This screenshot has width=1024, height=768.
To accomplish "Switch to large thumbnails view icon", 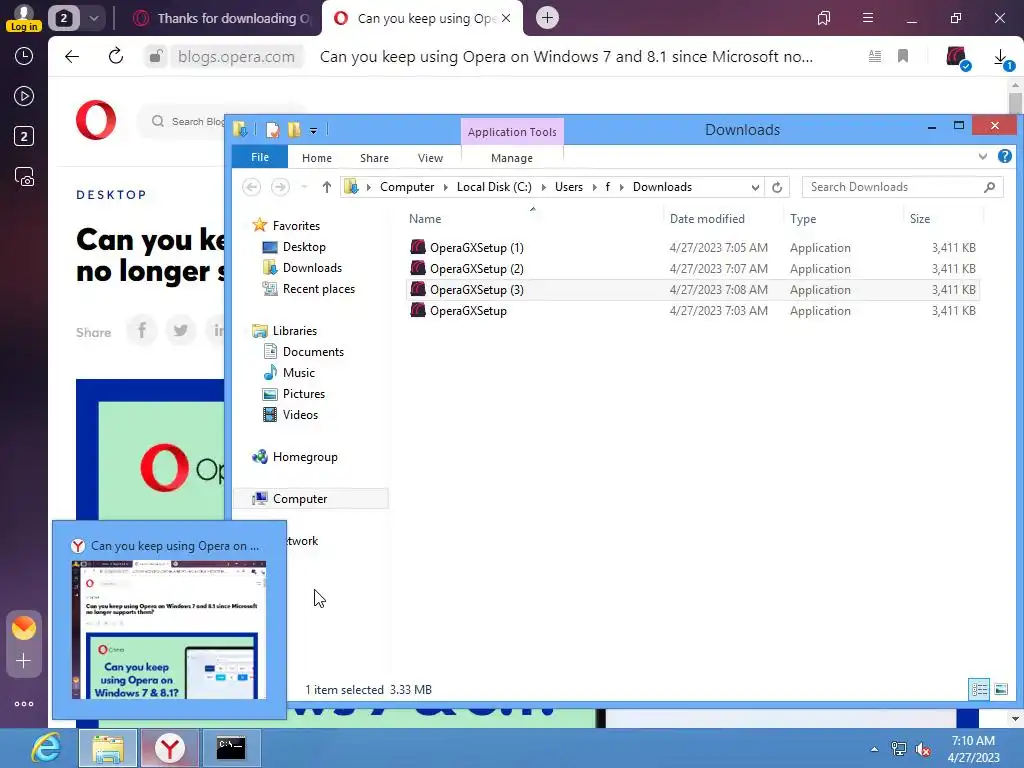I will (1001, 690).
